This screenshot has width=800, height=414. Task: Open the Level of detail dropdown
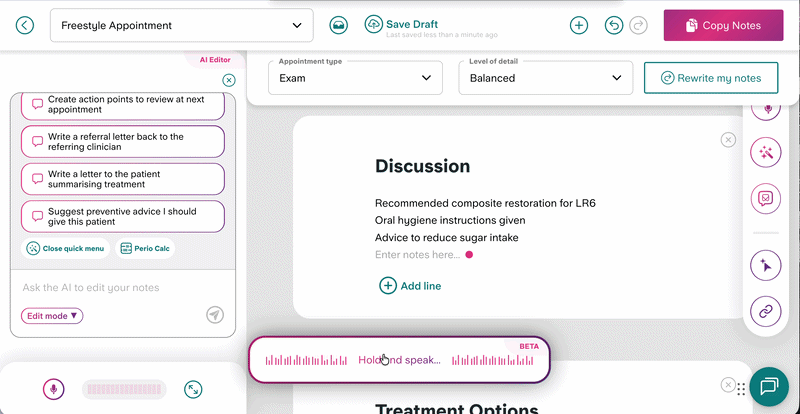coord(546,78)
